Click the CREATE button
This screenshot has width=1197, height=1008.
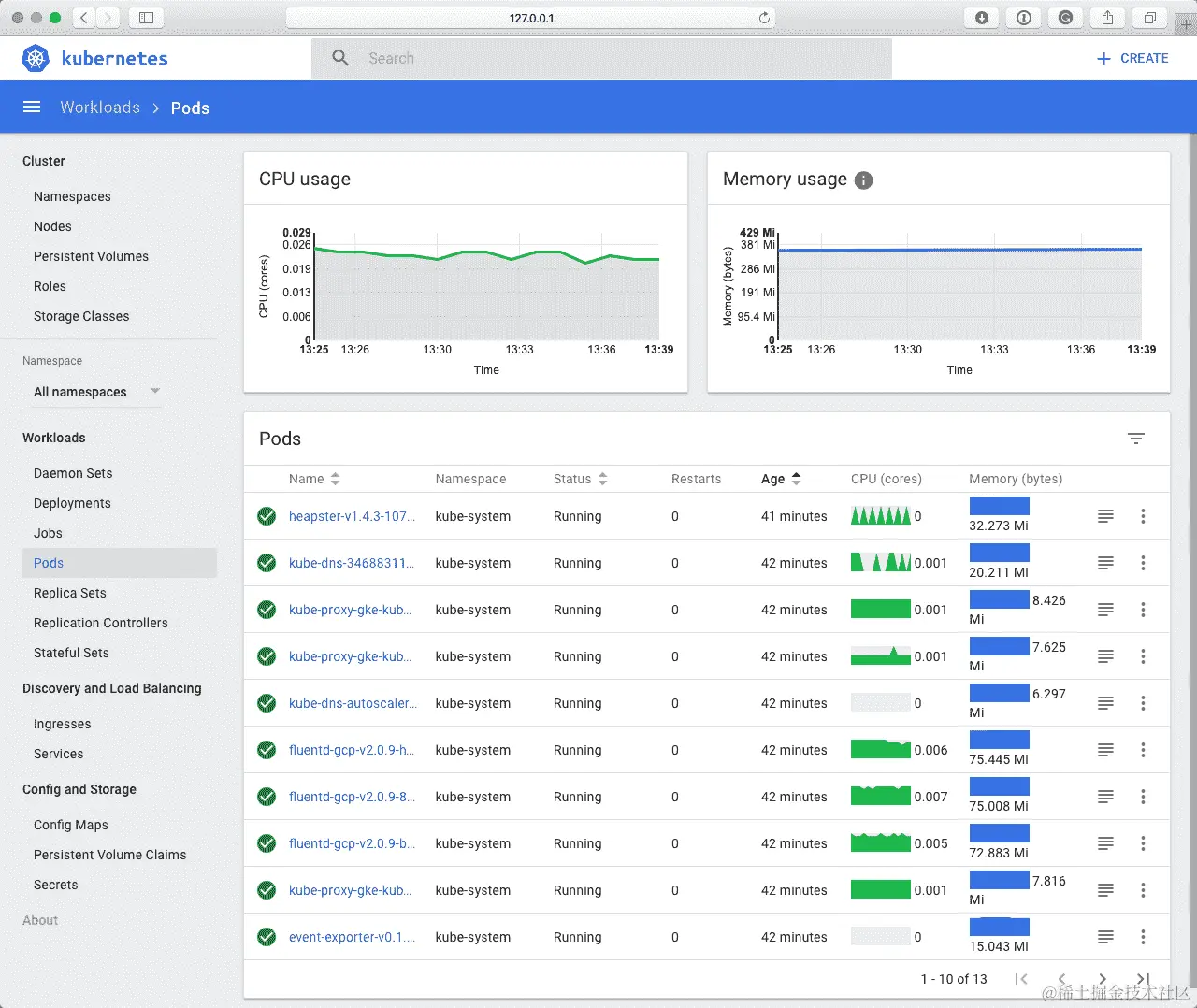(1132, 58)
